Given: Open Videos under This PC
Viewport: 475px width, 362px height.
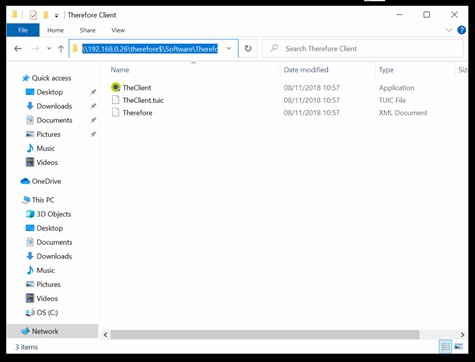Looking at the screenshot, I should (47, 298).
